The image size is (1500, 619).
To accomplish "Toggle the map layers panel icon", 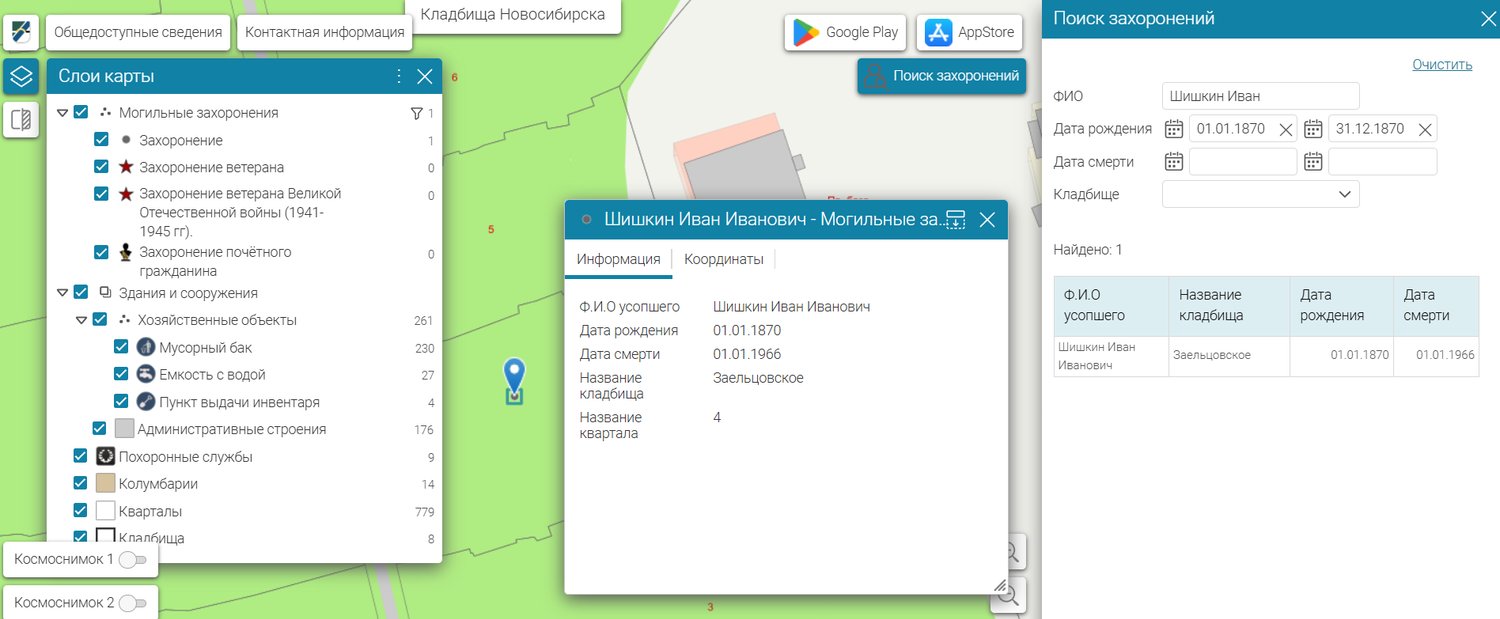I will pyautogui.click(x=21, y=76).
